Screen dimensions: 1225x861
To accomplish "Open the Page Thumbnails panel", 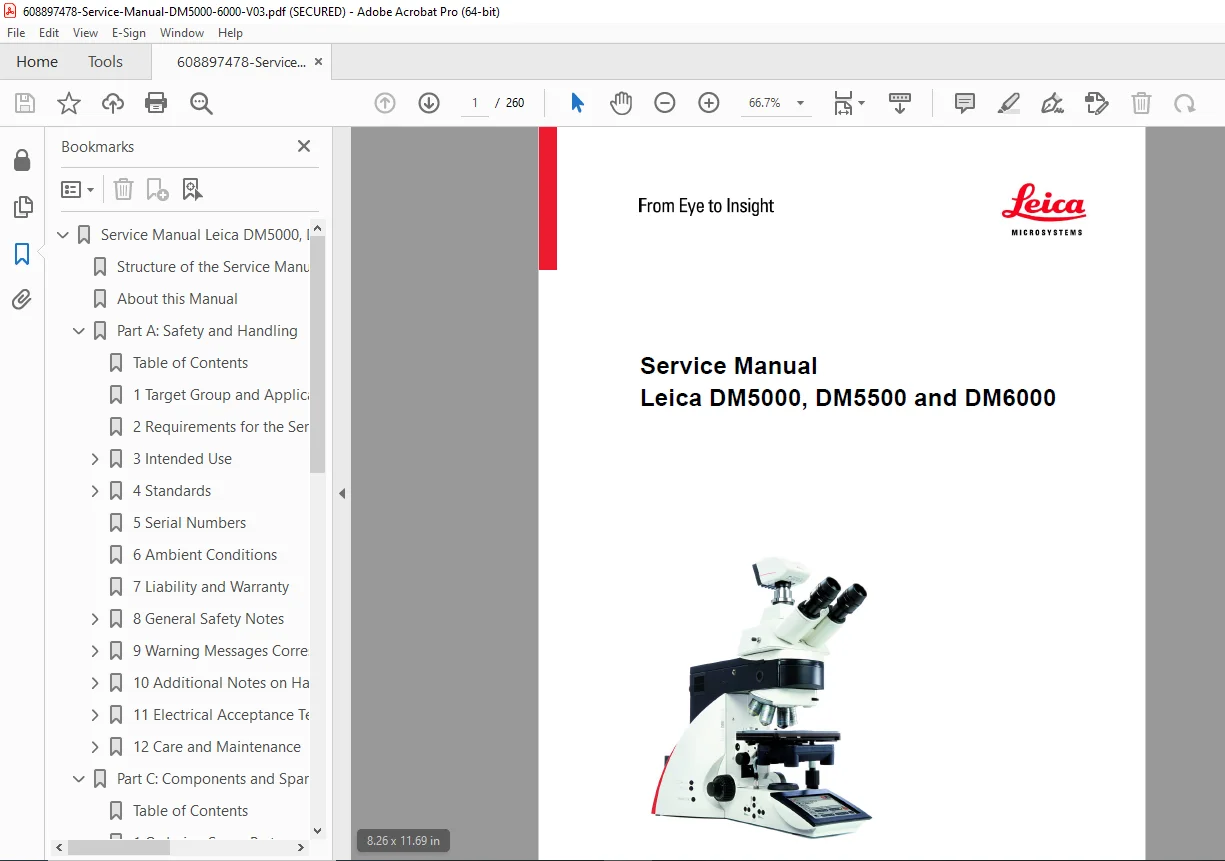I will click(22, 207).
